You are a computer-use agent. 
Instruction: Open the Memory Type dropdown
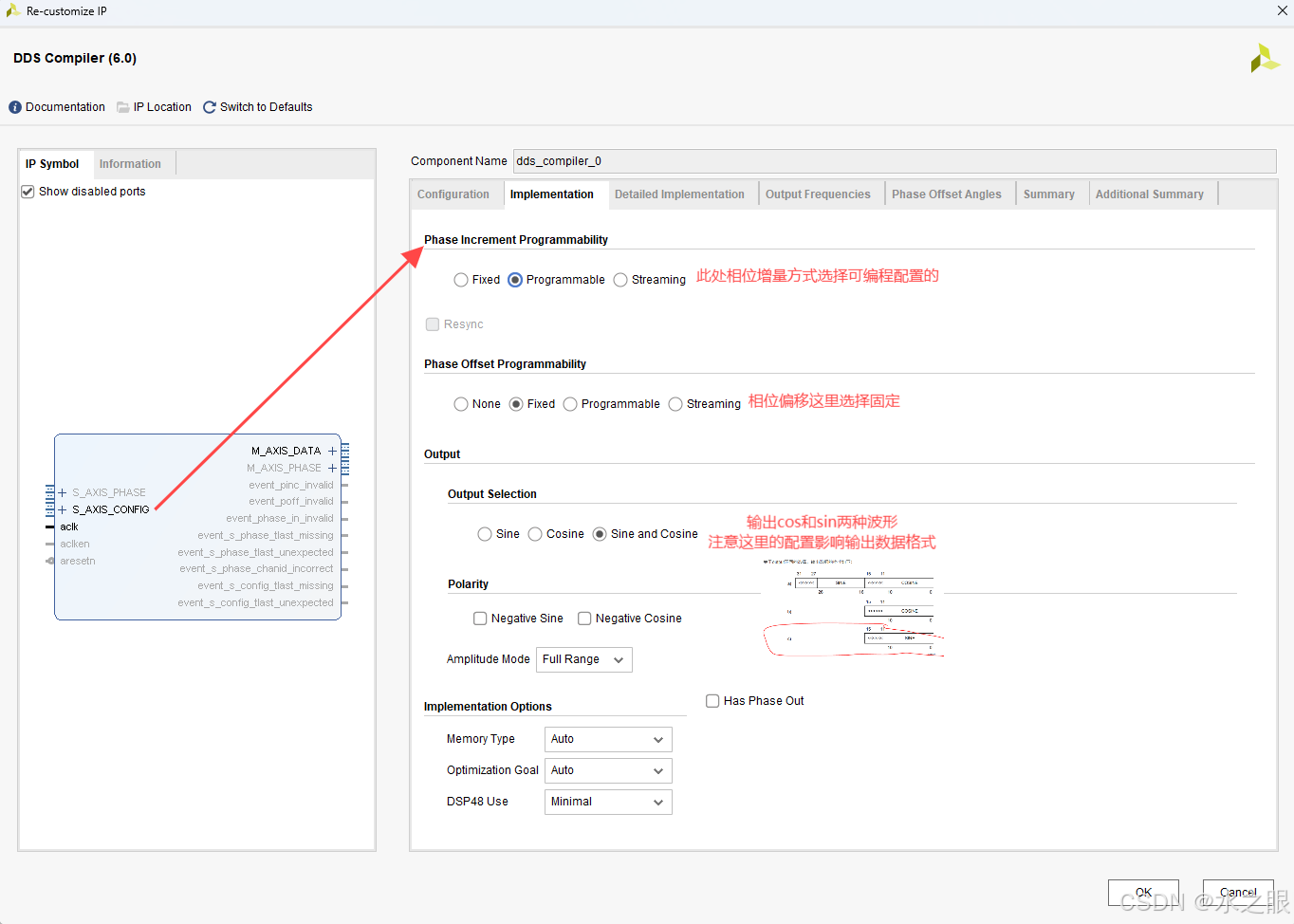pyautogui.click(x=608, y=739)
